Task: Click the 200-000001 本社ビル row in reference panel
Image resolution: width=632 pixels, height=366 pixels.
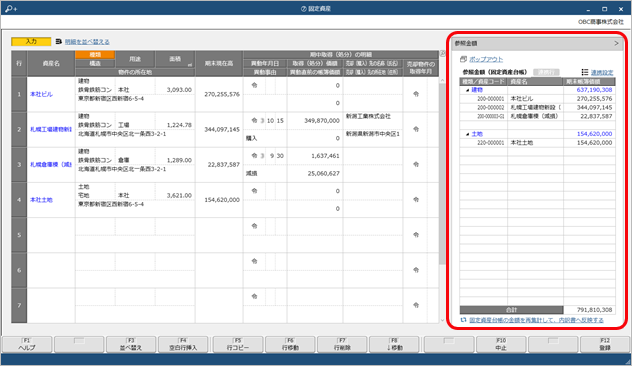Action: coord(537,99)
